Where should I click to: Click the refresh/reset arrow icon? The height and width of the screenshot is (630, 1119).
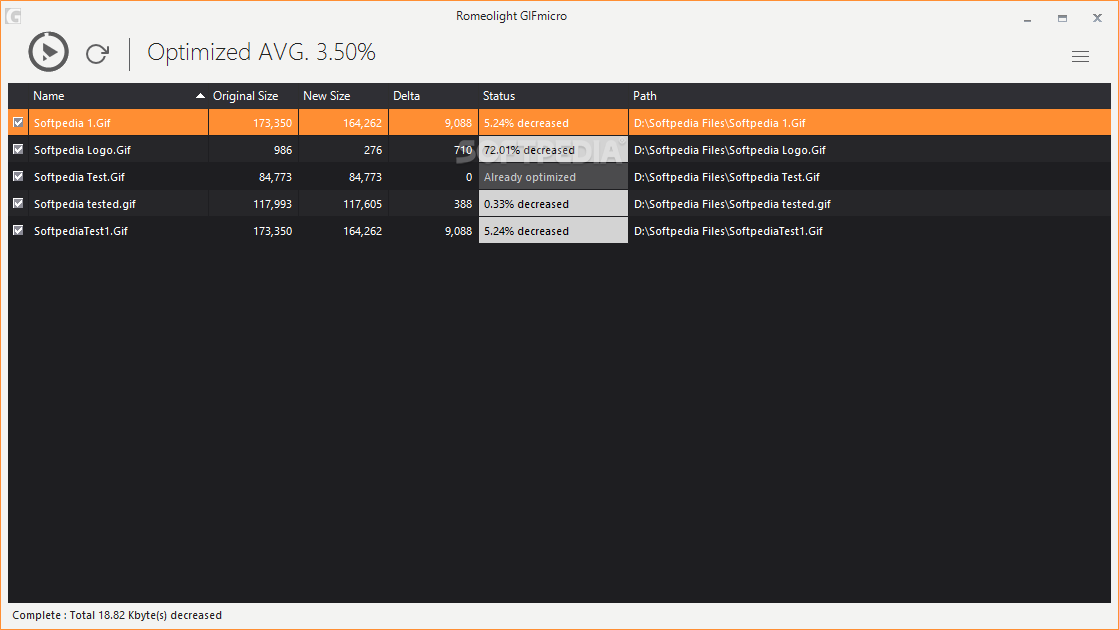[97, 54]
